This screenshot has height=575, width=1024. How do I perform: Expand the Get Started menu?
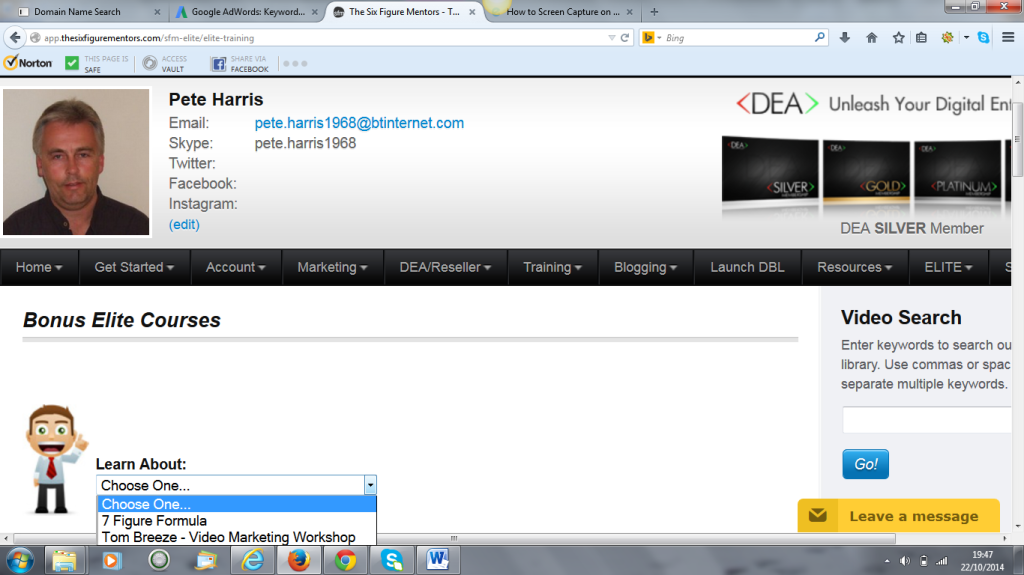[x=134, y=267]
